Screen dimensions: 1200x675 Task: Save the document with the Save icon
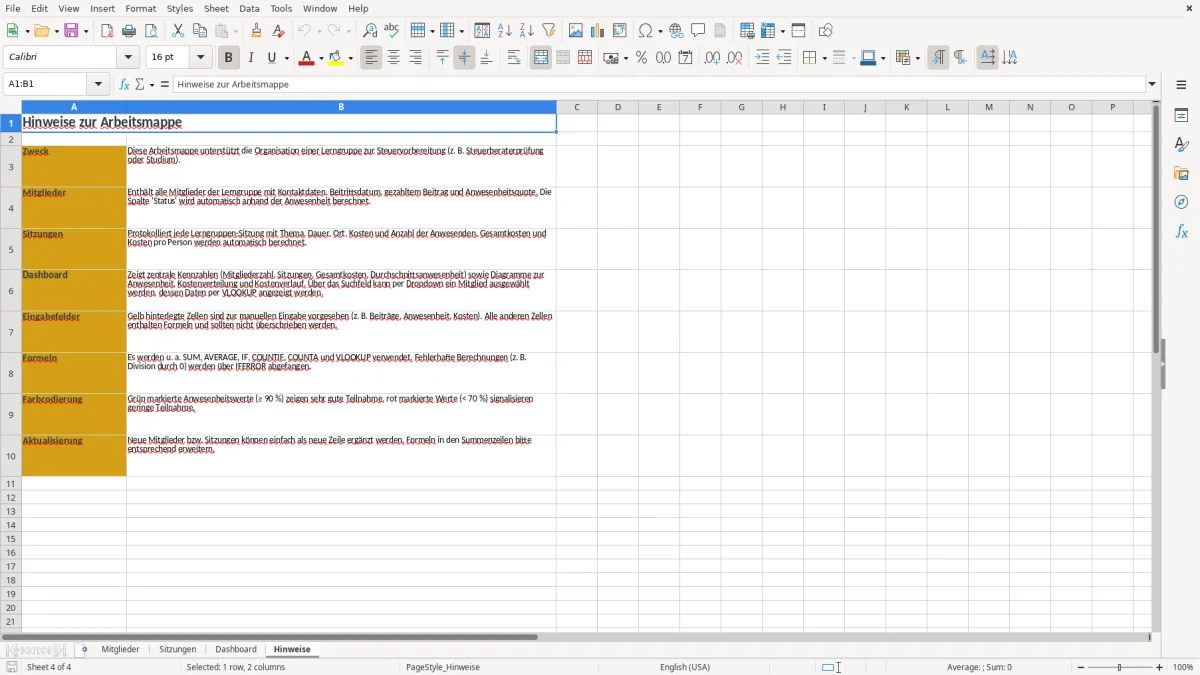click(x=71, y=31)
